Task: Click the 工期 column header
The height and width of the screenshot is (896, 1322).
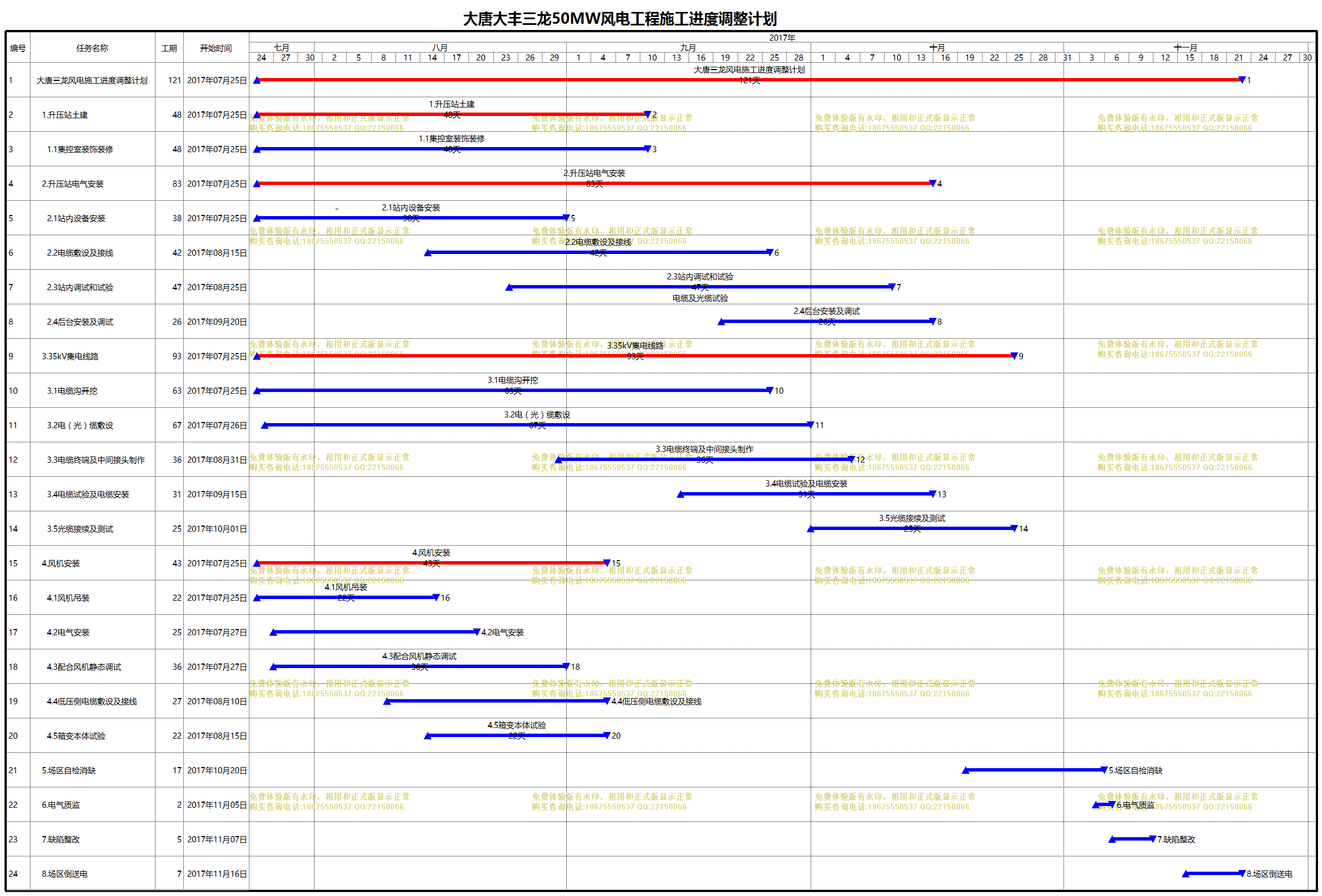Action: [169, 48]
